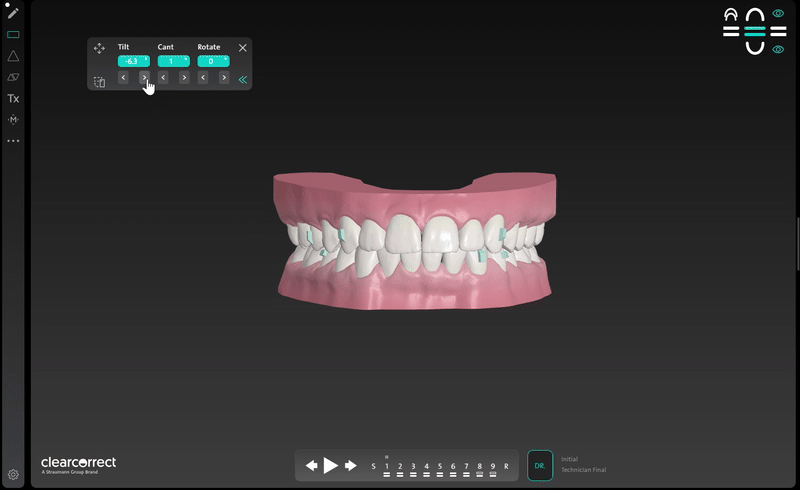Image resolution: width=800 pixels, height=490 pixels.
Task: Select the pencil annotation tool
Action: coord(13,13)
